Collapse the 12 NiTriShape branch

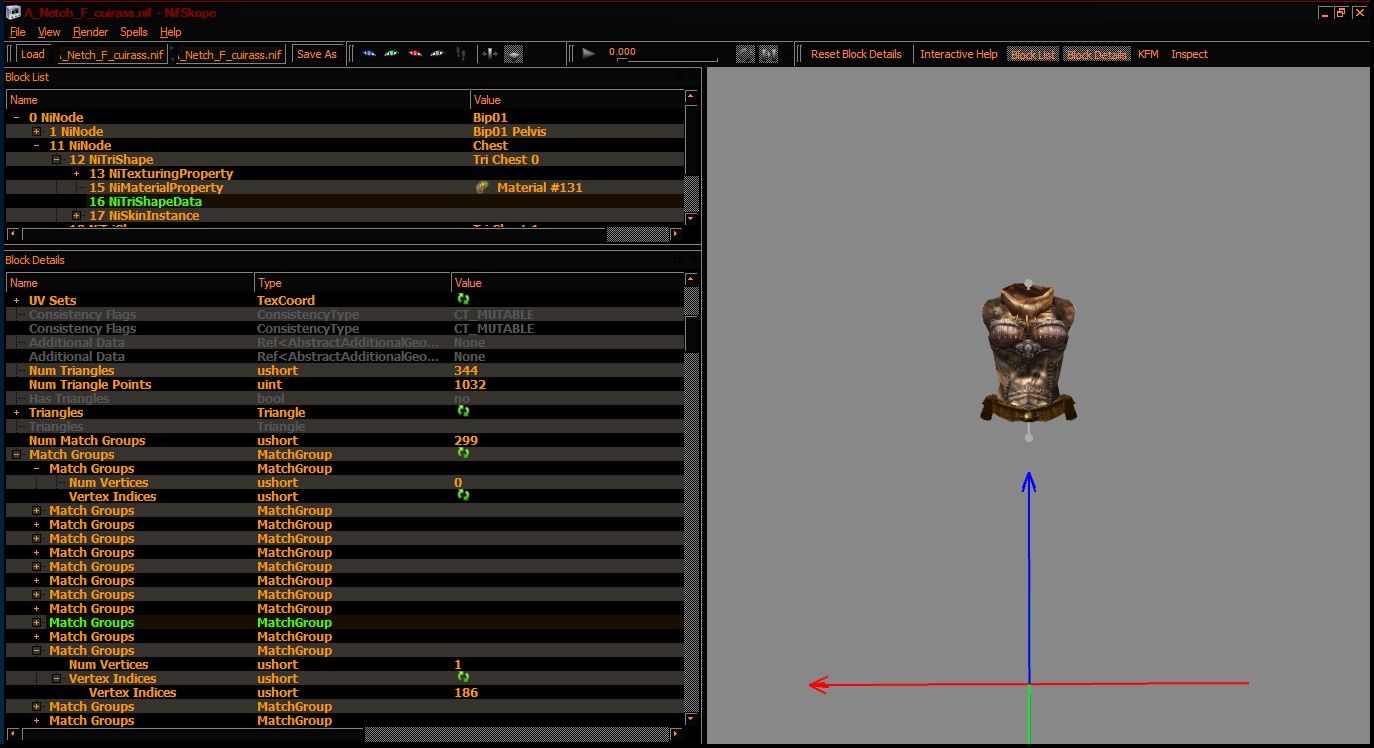click(57, 160)
